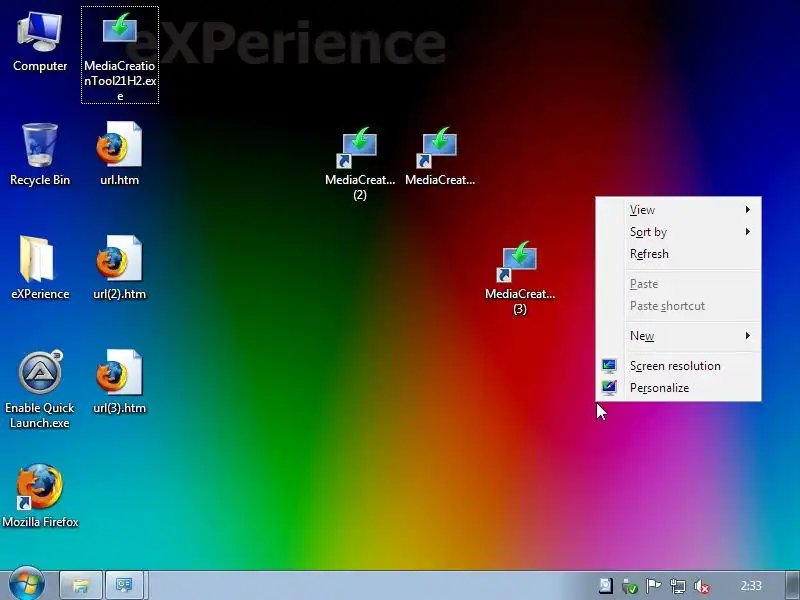Select the eXPerience folder icon
Image resolution: width=800 pixels, height=600 pixels.
(40, 268)
